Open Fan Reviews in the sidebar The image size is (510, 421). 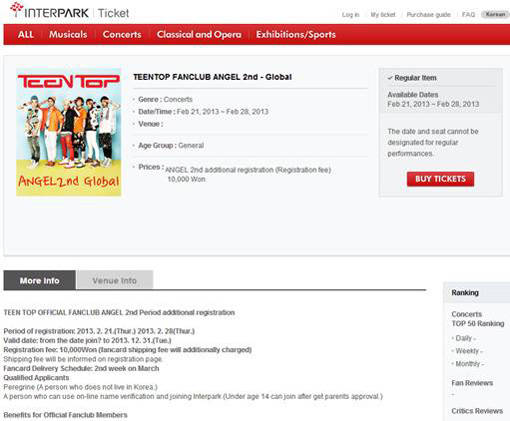click(x=472, y=383)
